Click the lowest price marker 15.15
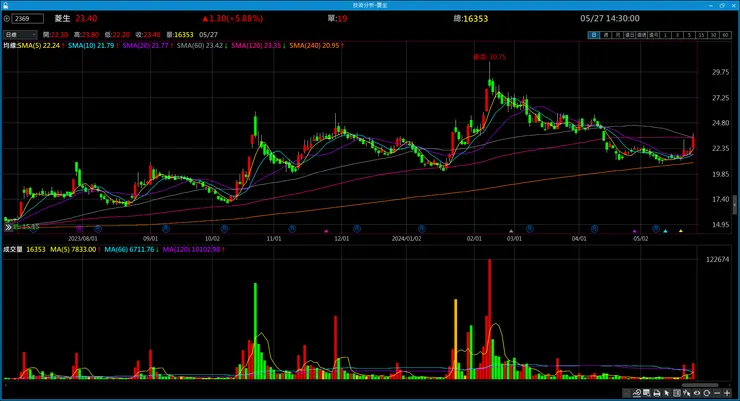The image size is (740, 401). 26,227
